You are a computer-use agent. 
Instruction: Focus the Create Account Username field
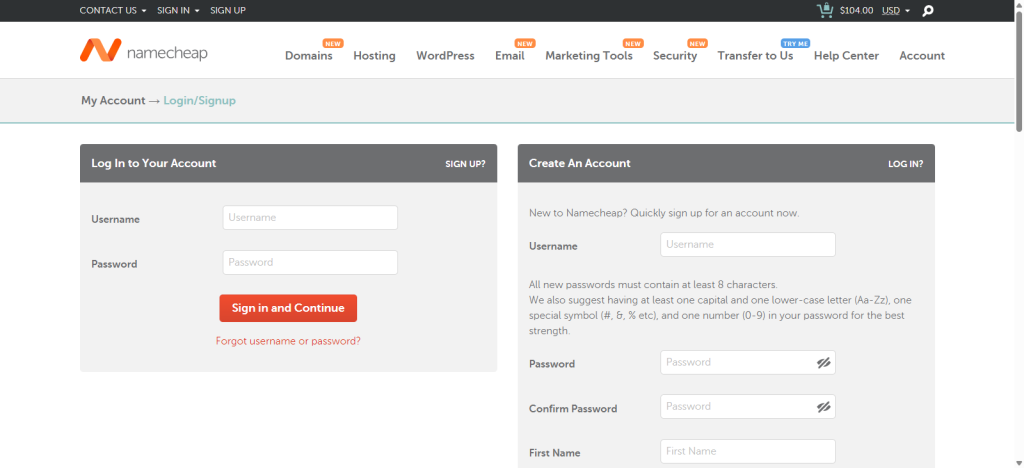click(x=748, y=245)
